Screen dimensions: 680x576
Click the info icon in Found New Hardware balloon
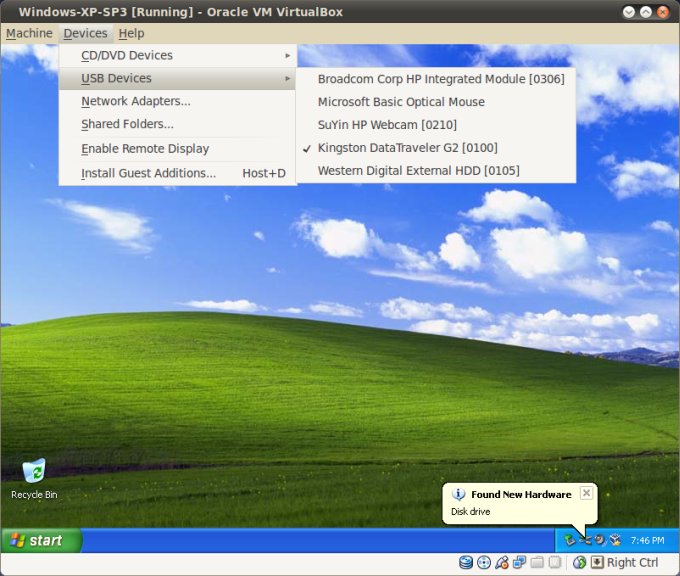458,494
